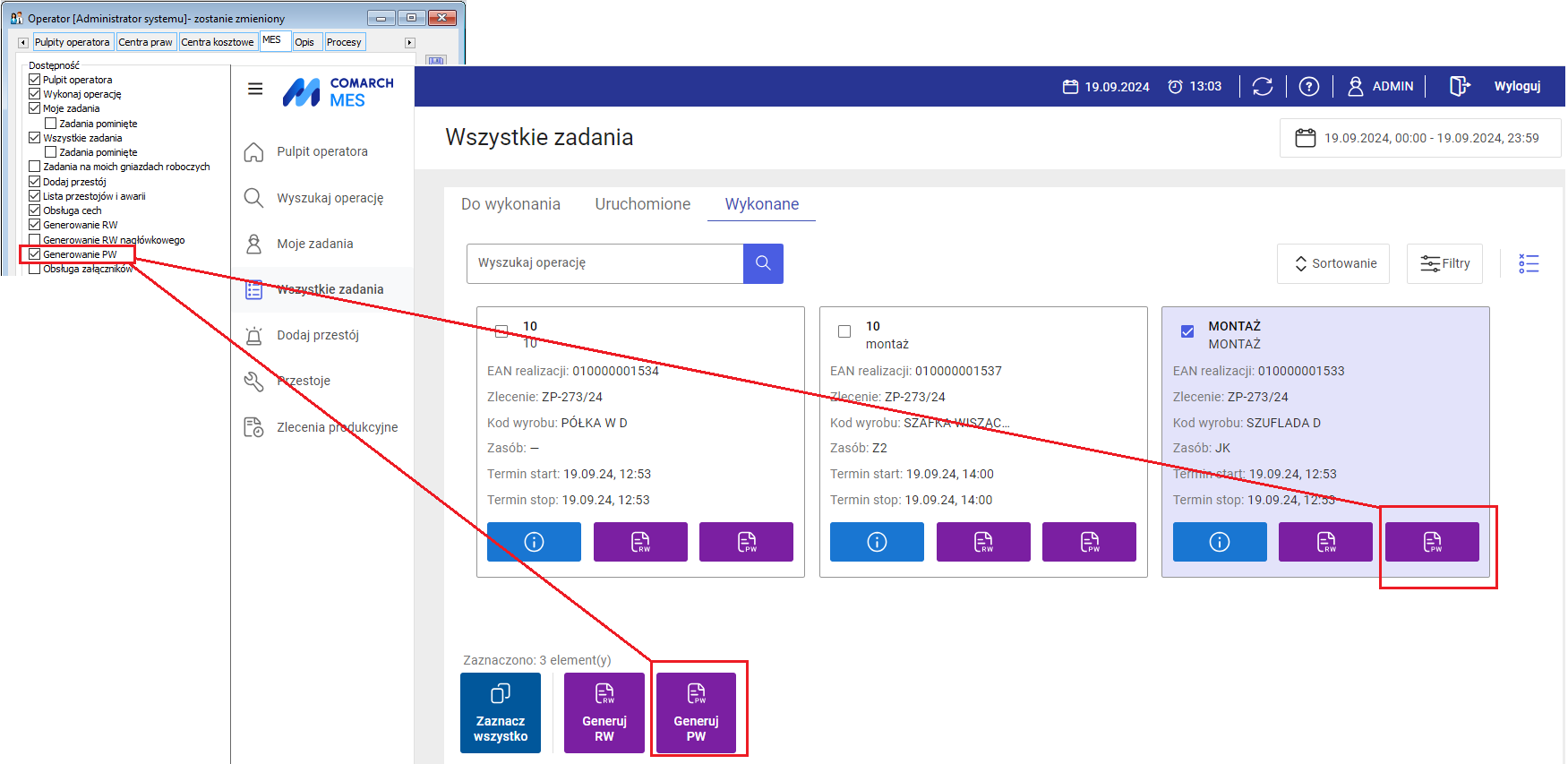This screenshot has width=1568, height=764.
Task: Click the magnifier search button
Action: (763, 263)
